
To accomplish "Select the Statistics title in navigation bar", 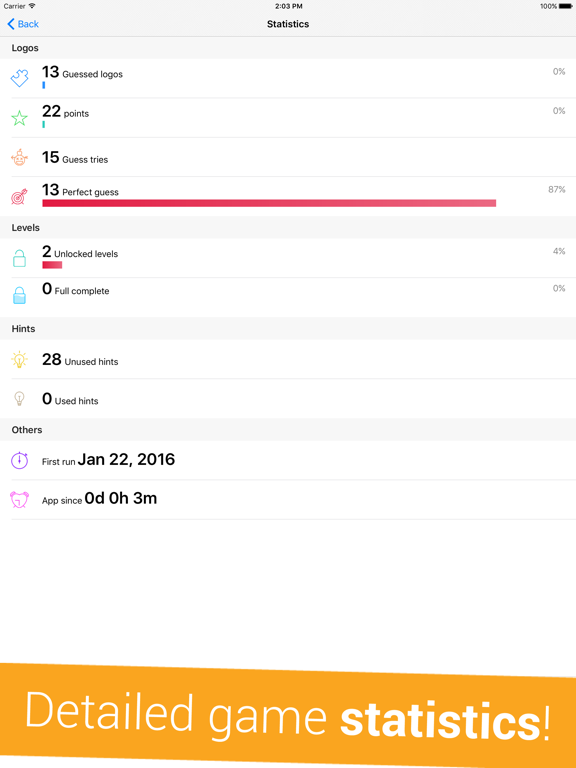I will click(288, 24).
